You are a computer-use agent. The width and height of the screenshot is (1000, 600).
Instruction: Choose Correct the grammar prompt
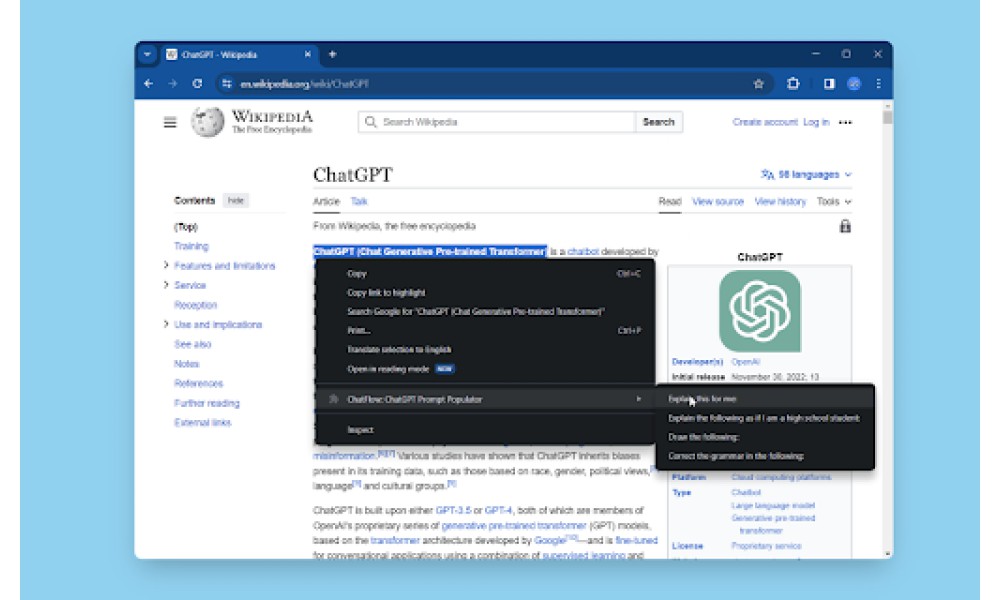[x=765, y=456]
